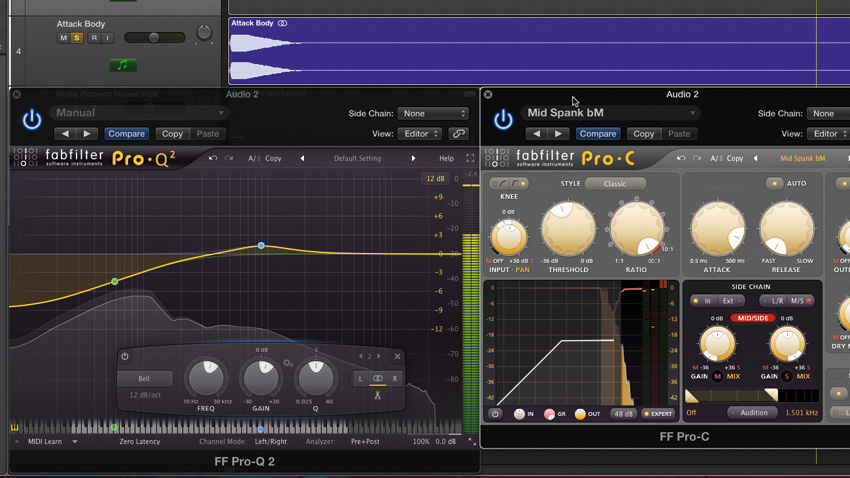This screenshot has width=850, height=478.
Task: Open View Editor dropdown in Pro-Q window
Action: pyautogui.click(x=420, y=134)
